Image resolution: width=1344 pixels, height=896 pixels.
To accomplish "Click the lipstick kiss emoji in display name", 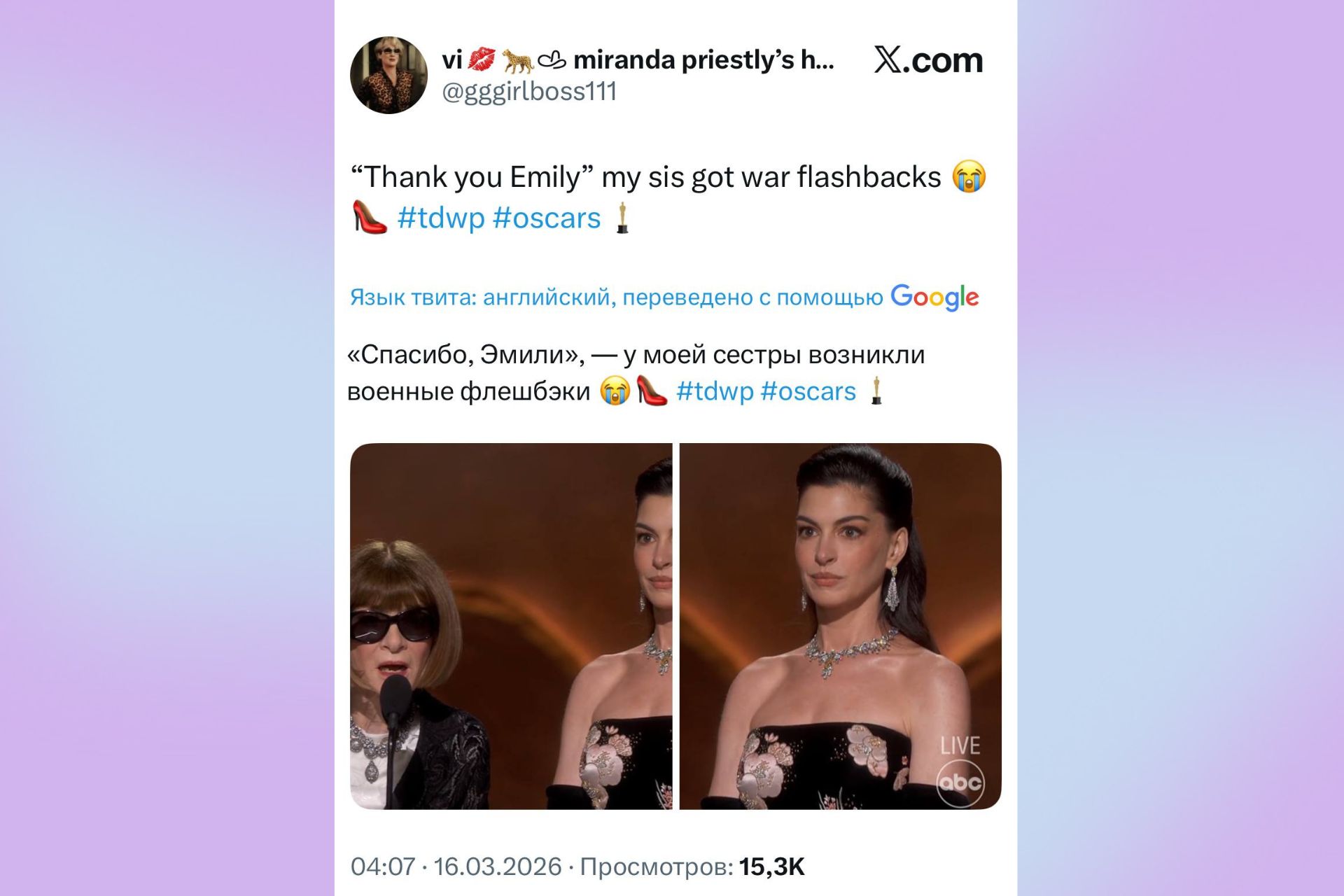I will (481, 60).
